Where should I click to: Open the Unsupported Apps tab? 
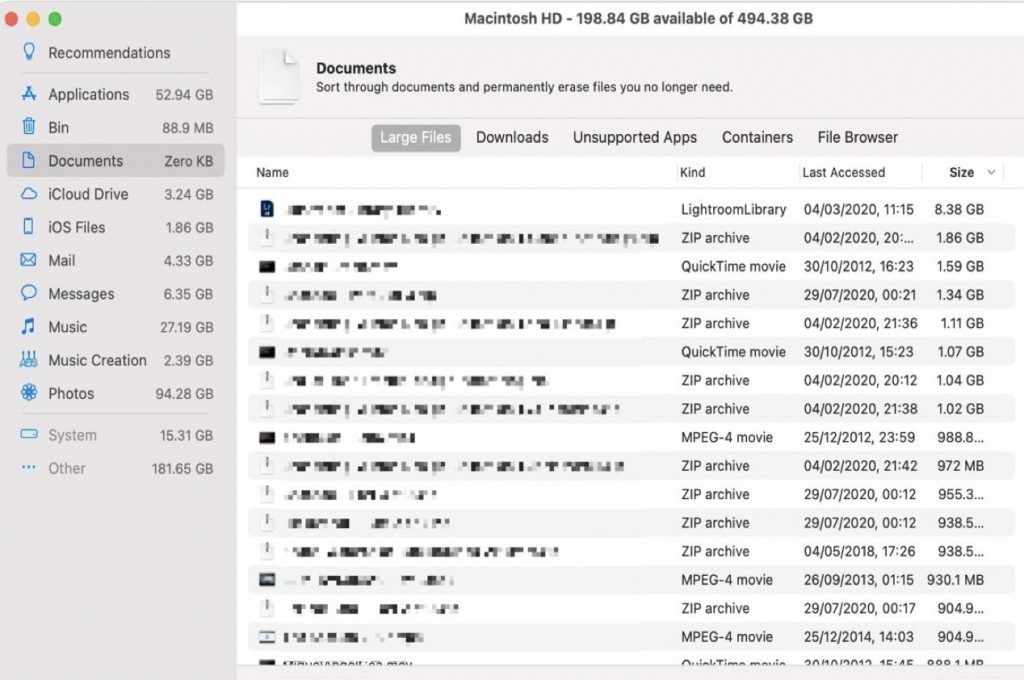(634, 138)
